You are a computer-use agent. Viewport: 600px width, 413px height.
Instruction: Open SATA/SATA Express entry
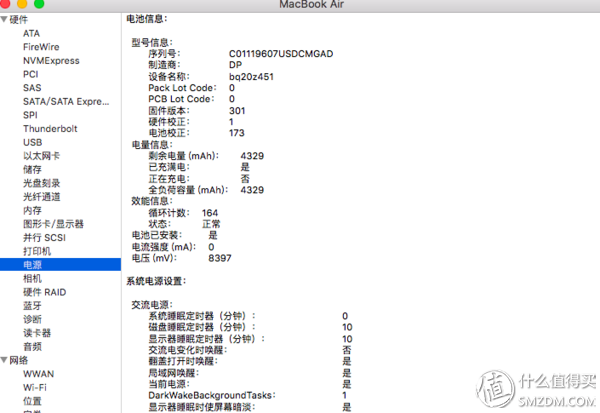66,101
